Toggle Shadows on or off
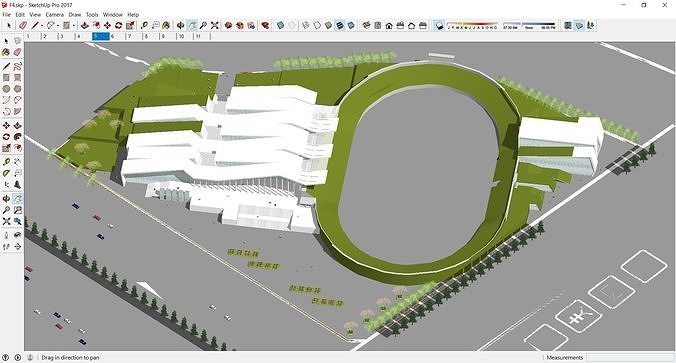 (439, 26)
